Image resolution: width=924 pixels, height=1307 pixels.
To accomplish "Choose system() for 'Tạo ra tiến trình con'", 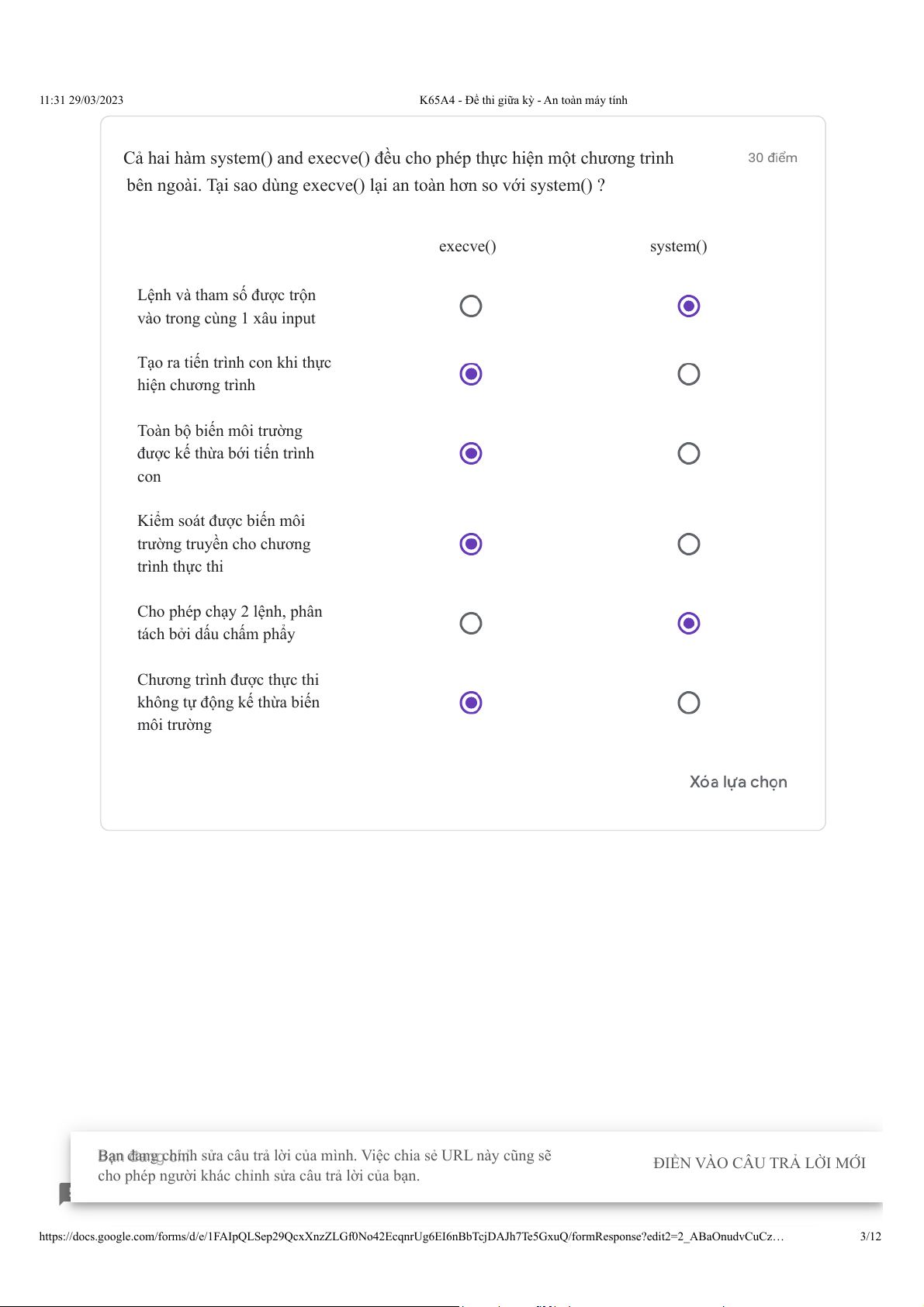I will pos(688,374).
